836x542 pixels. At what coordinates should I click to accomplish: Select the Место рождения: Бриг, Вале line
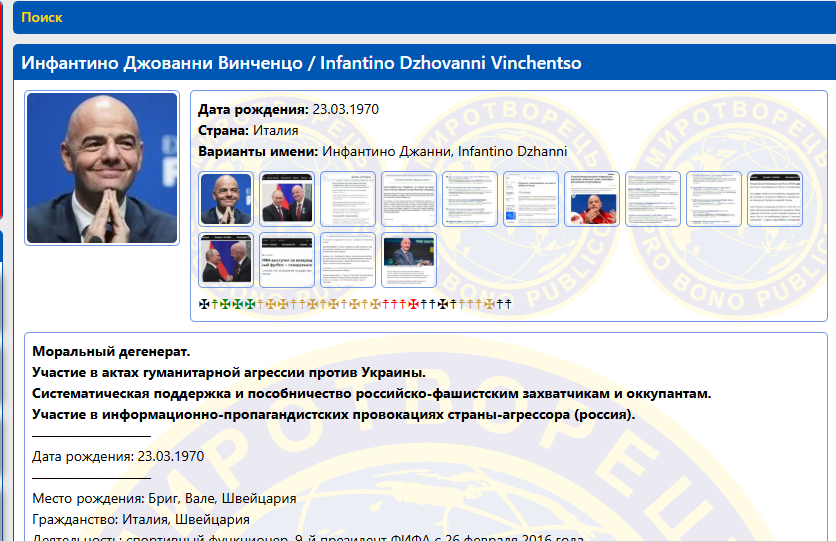pyautogui.click(x=164, y=499)
